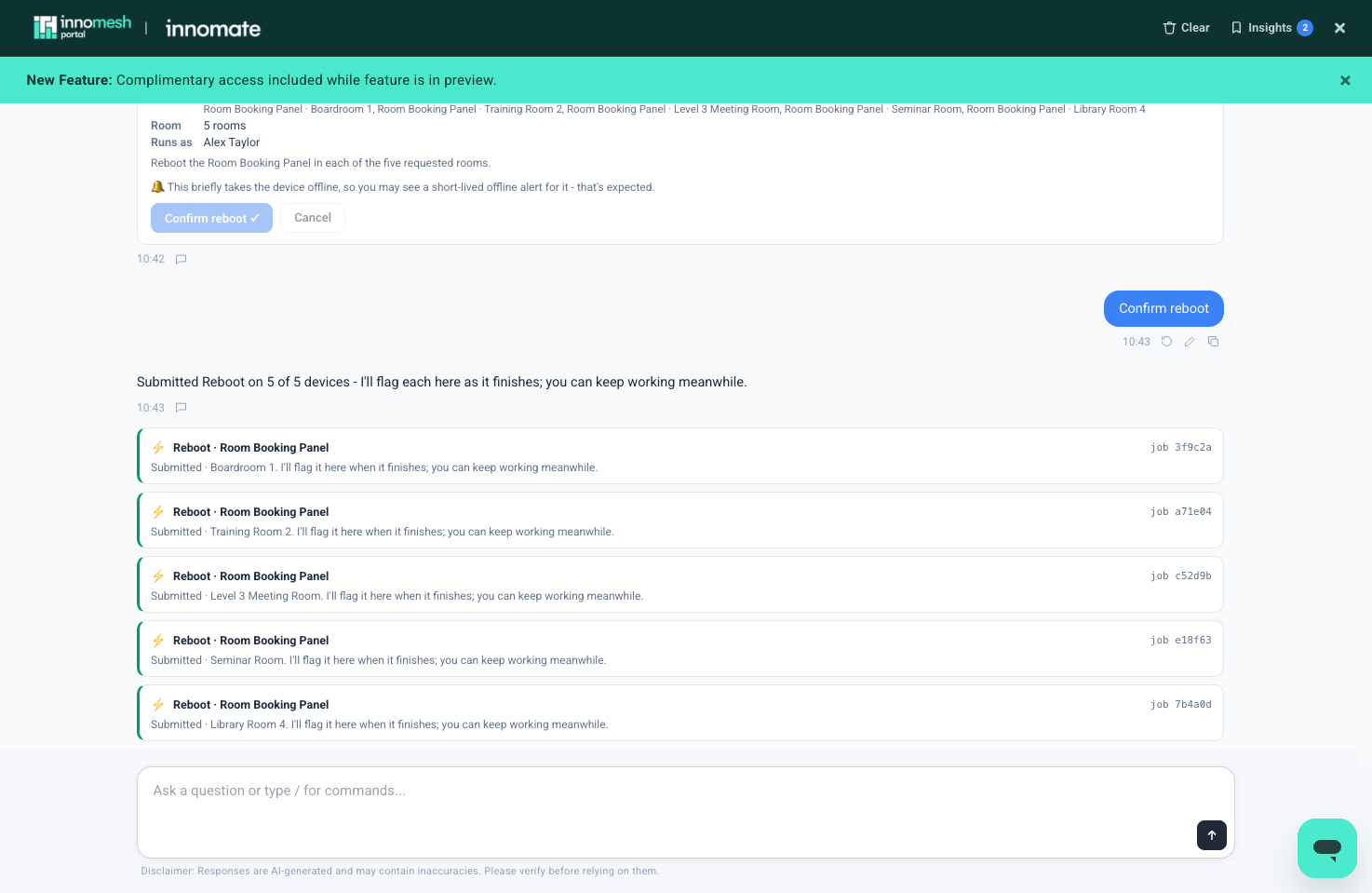Click the Submitted · Boardroom 1 status line

pos(374,467)
